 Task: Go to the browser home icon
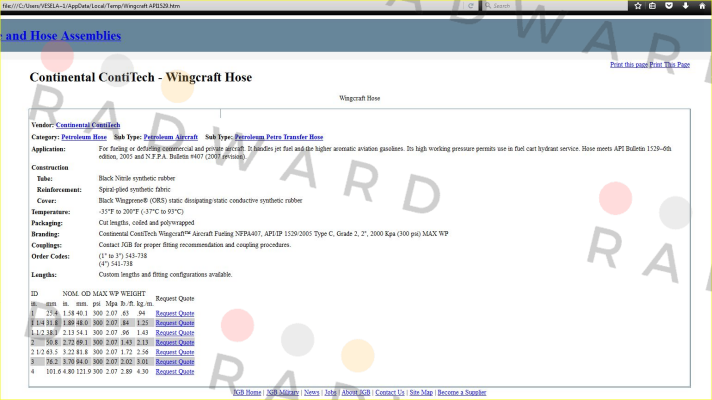point(702,5)
